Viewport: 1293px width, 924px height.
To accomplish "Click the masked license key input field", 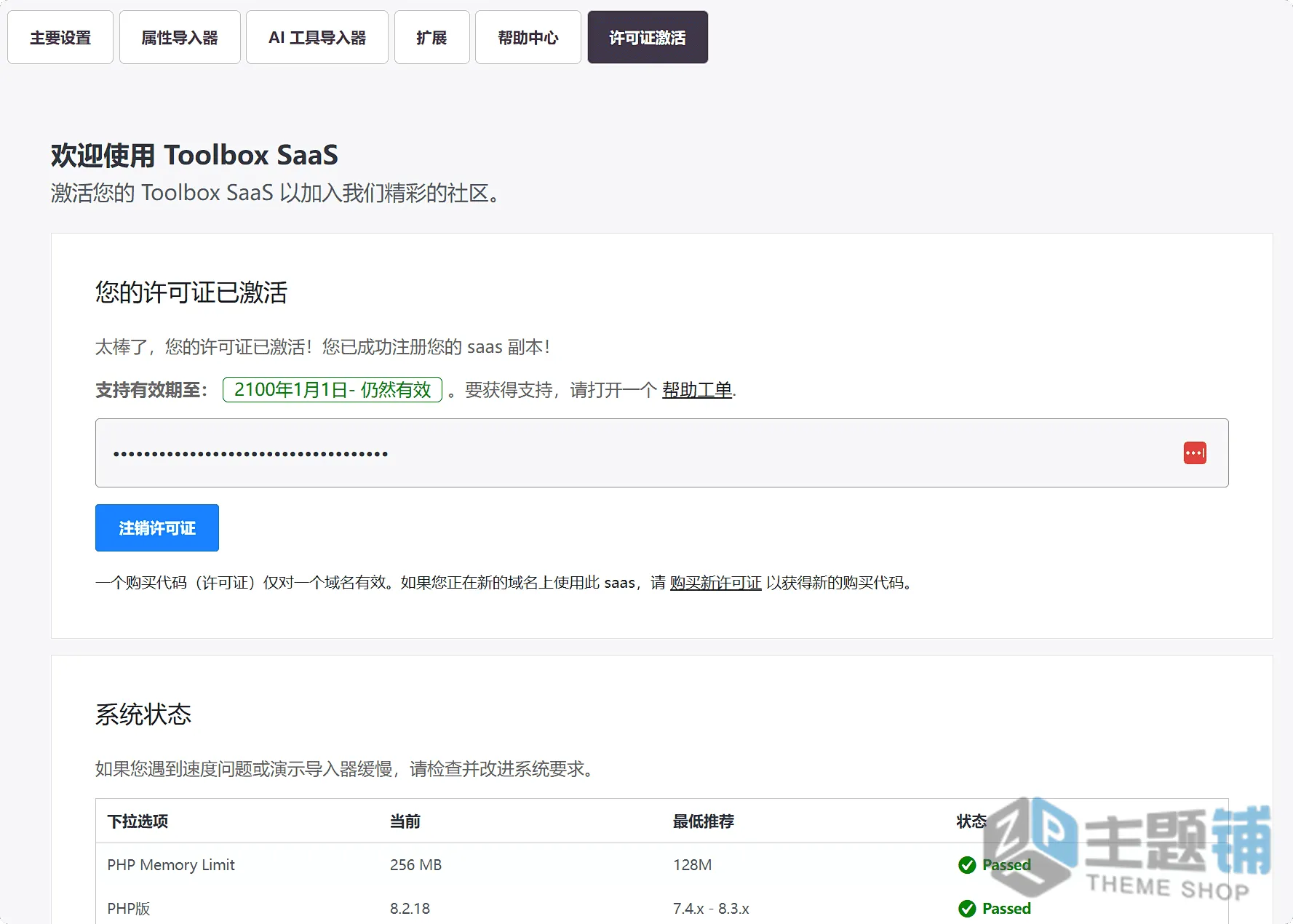I will point(661,453).
